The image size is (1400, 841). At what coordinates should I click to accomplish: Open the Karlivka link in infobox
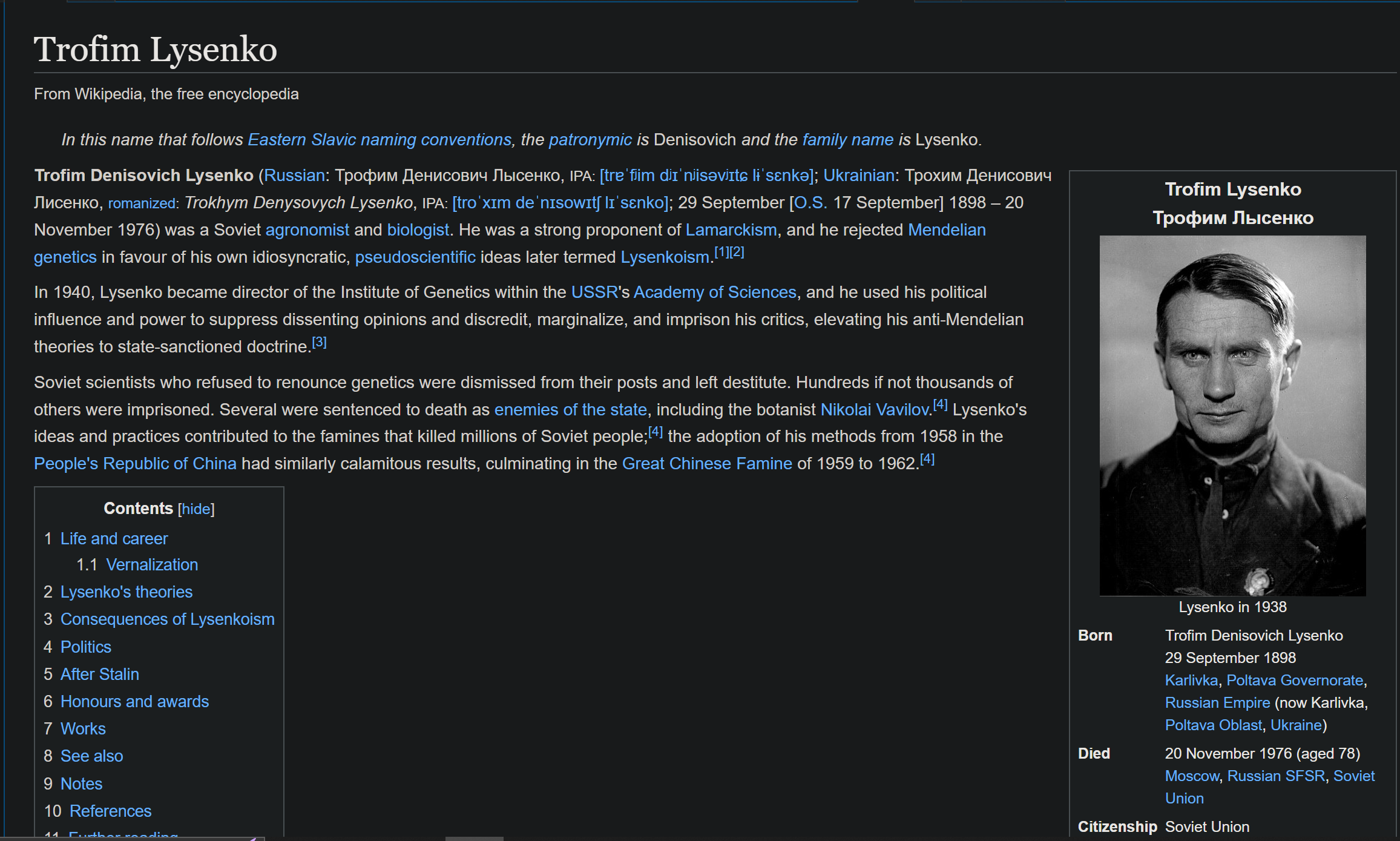(x=1191, y=681)
